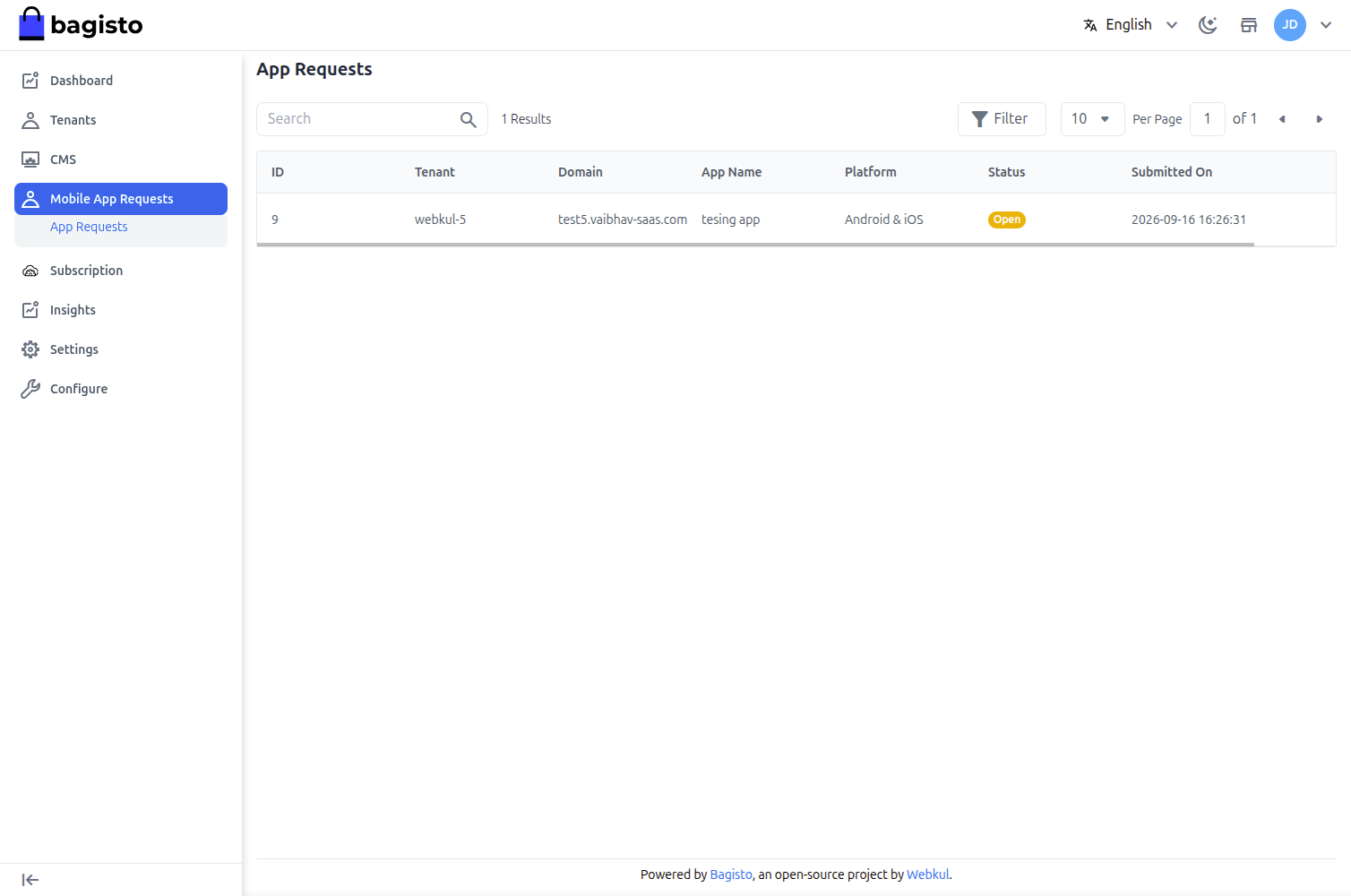Click the search magnifier icon

[469, 119]
